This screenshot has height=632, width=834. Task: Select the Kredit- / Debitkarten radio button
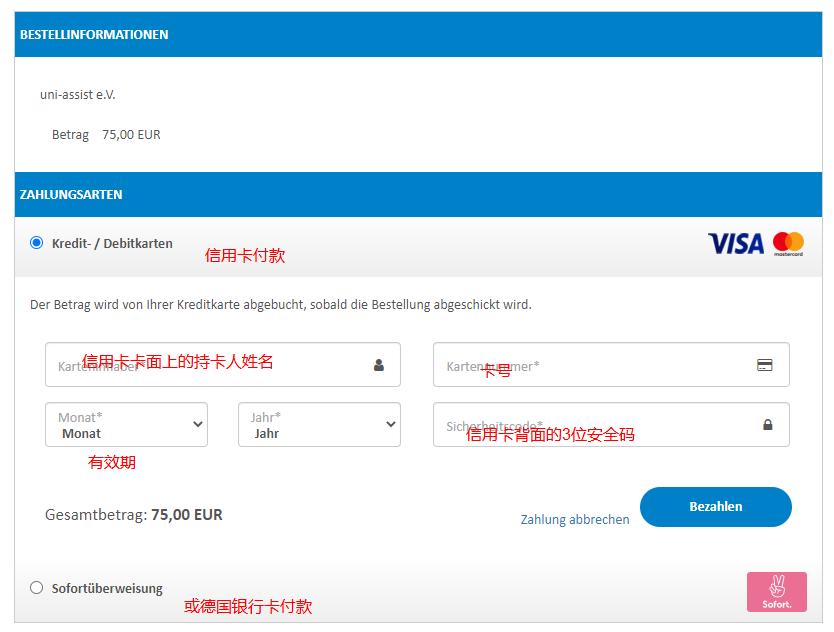pyautogui.click(x=37, y=242)
